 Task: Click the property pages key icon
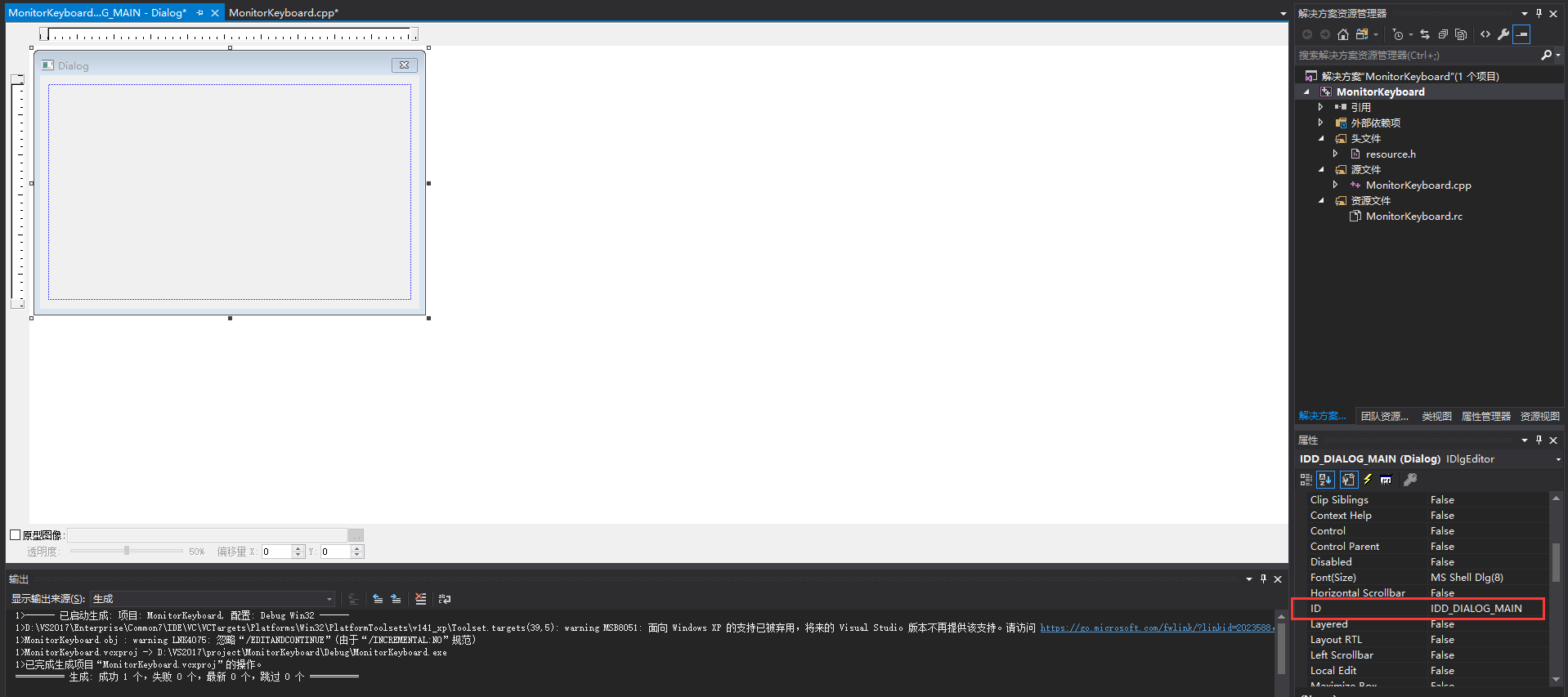[1410, 480]
